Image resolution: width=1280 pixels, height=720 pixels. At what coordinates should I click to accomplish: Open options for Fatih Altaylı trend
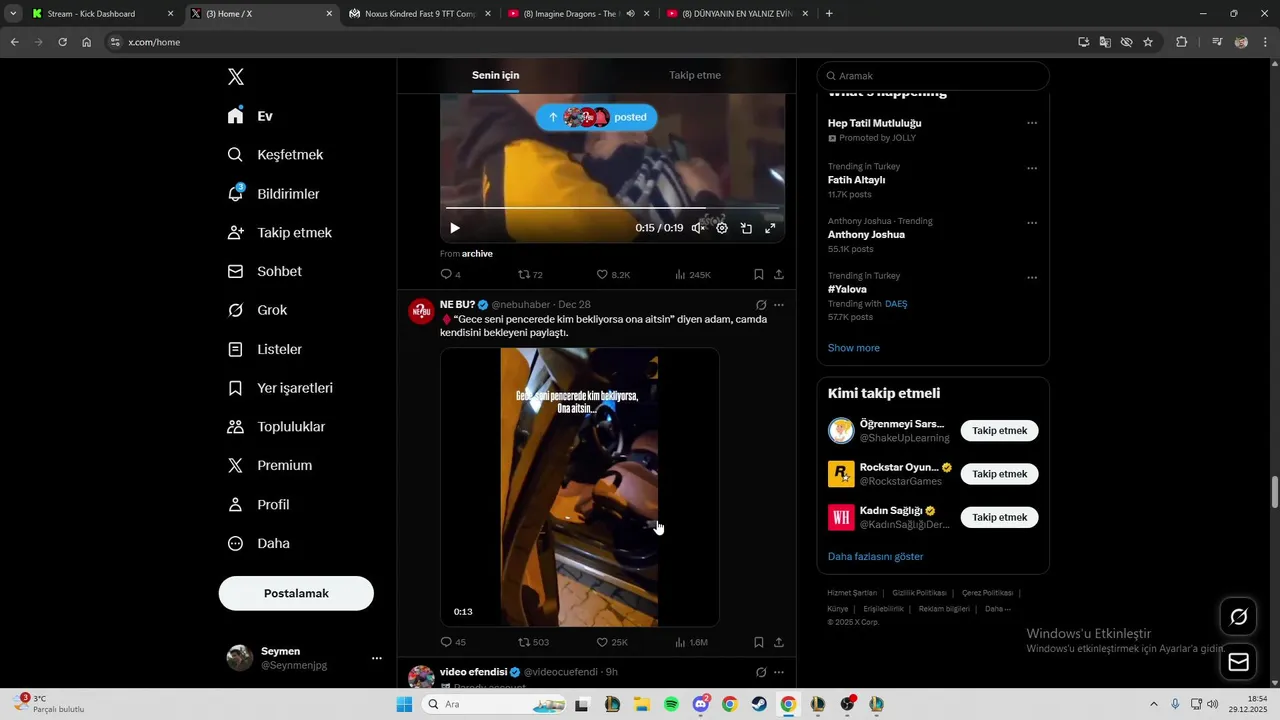click(x=1032, y=168)
